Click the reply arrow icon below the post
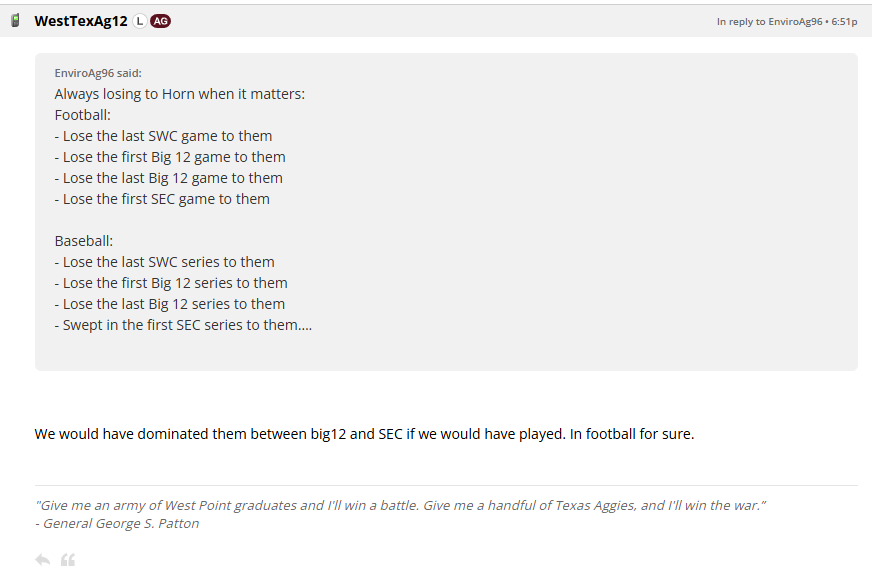This screenshot has height=582, width=872. click(43, 559)
